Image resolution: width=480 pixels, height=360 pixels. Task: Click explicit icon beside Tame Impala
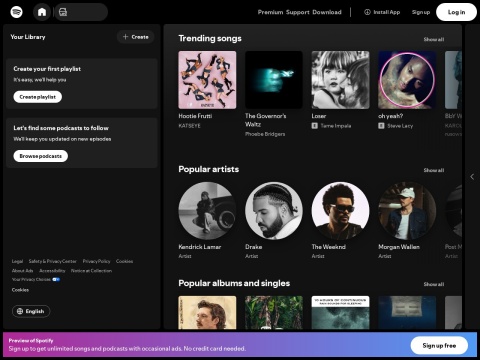(x=315, y=126)
